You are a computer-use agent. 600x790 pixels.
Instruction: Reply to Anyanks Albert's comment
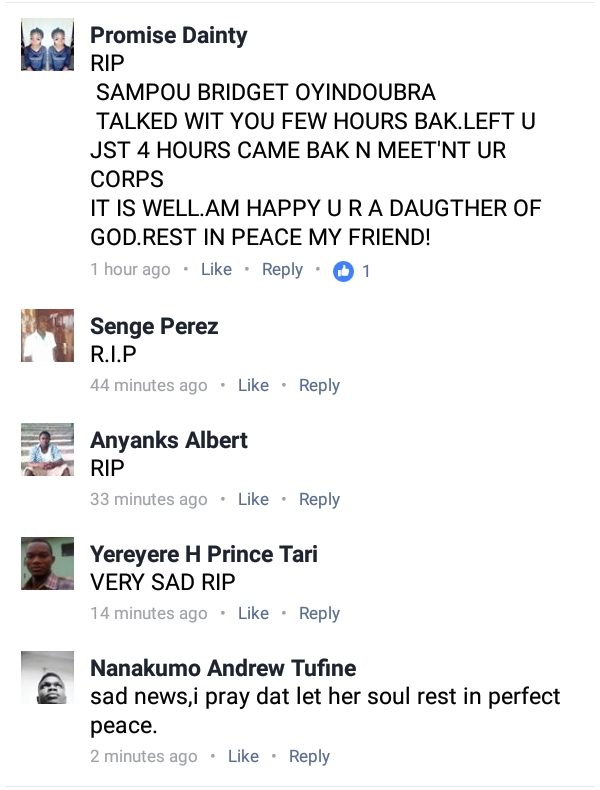[x=319, y=500]
